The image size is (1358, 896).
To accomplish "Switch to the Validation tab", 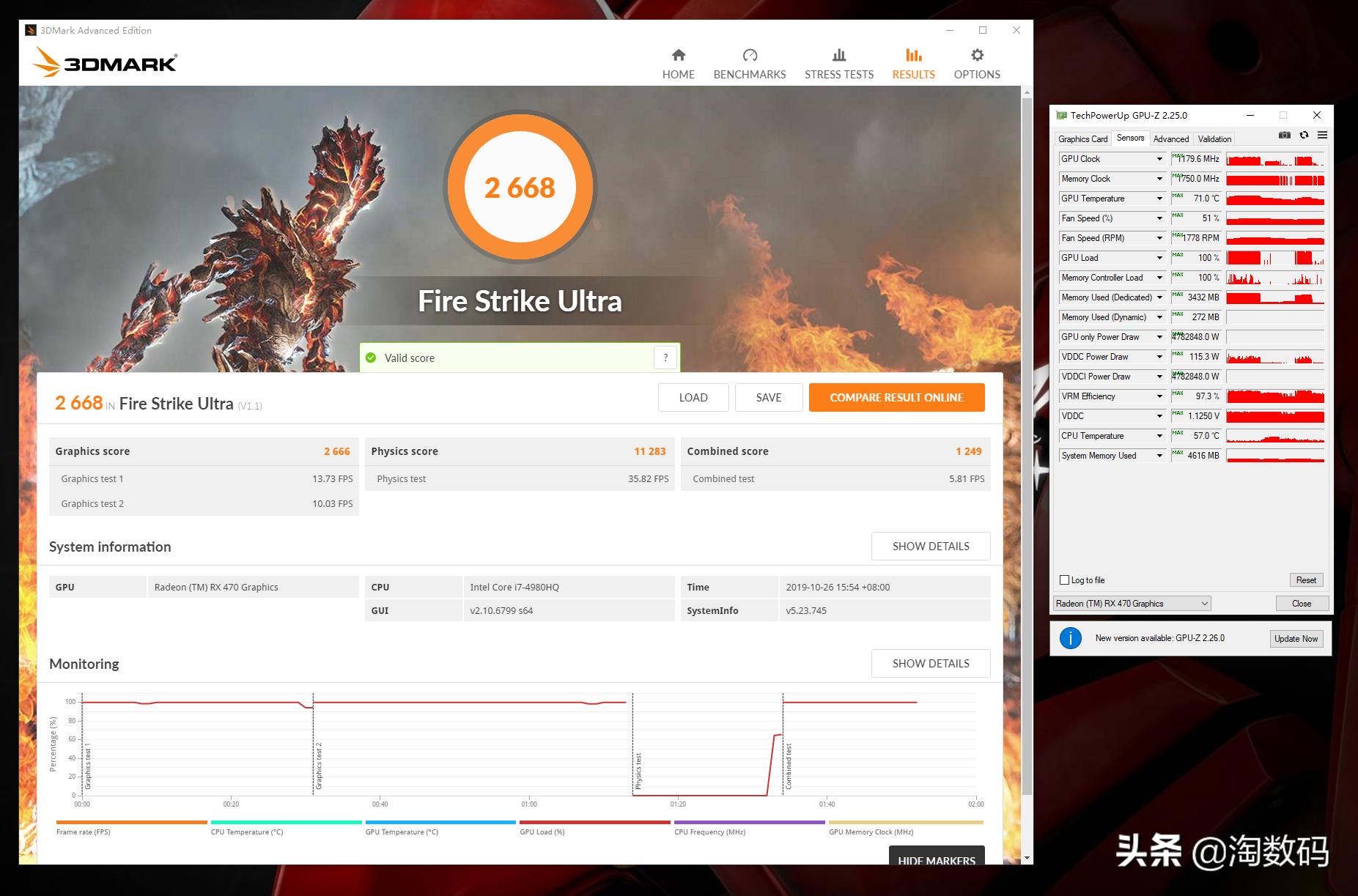I will (1214, 139).
